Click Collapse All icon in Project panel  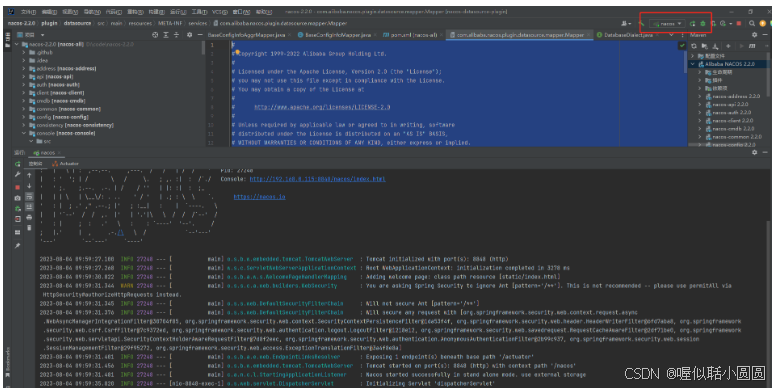coord(176,35)
